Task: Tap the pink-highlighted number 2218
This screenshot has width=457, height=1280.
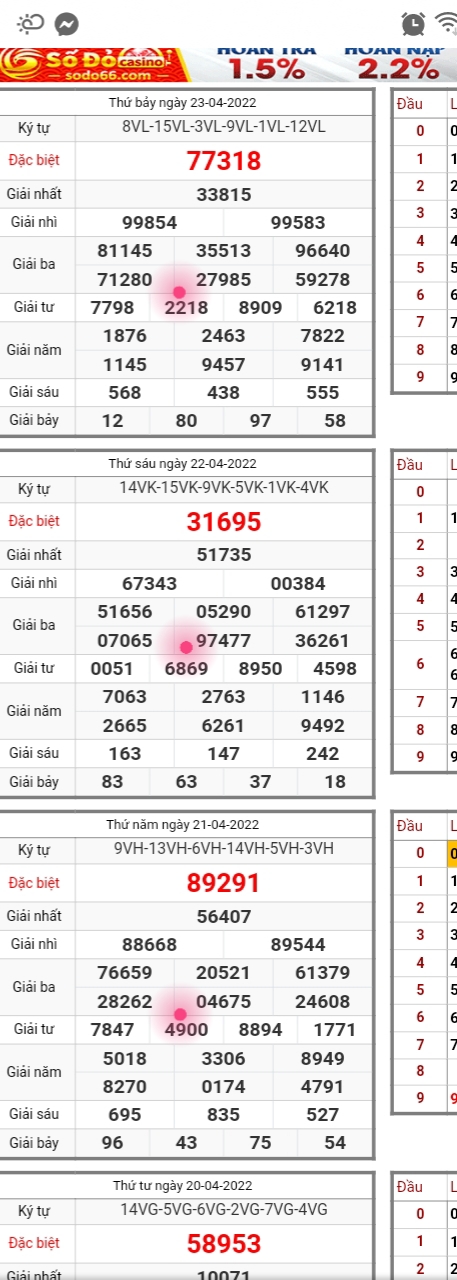Action: coord(187,308)
